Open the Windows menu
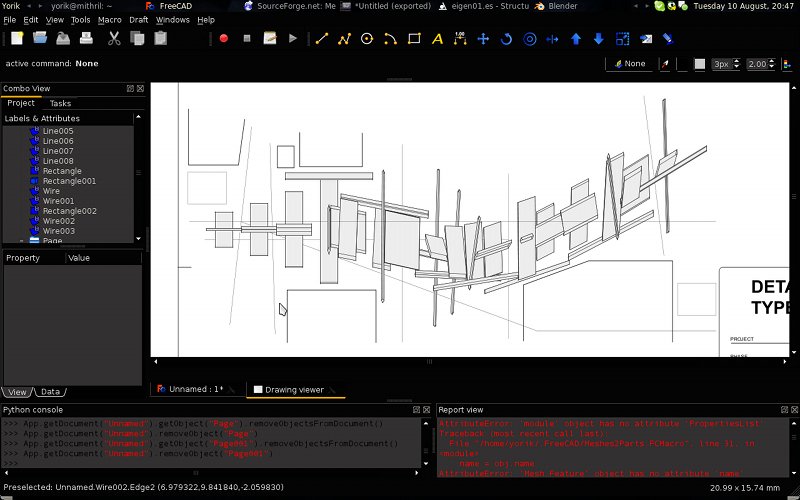800x500 pixels. [x=172, y=20]
